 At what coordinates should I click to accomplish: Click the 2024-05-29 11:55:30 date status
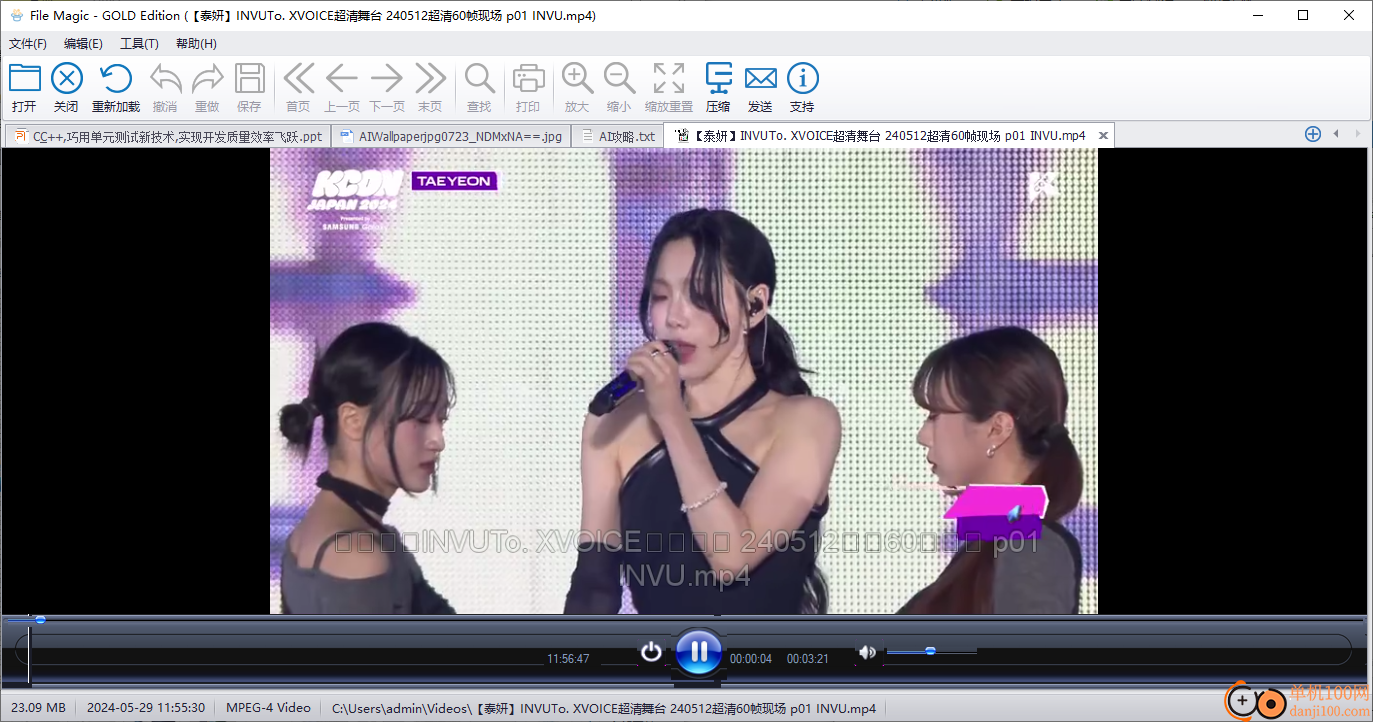click(x=146, y=708)
